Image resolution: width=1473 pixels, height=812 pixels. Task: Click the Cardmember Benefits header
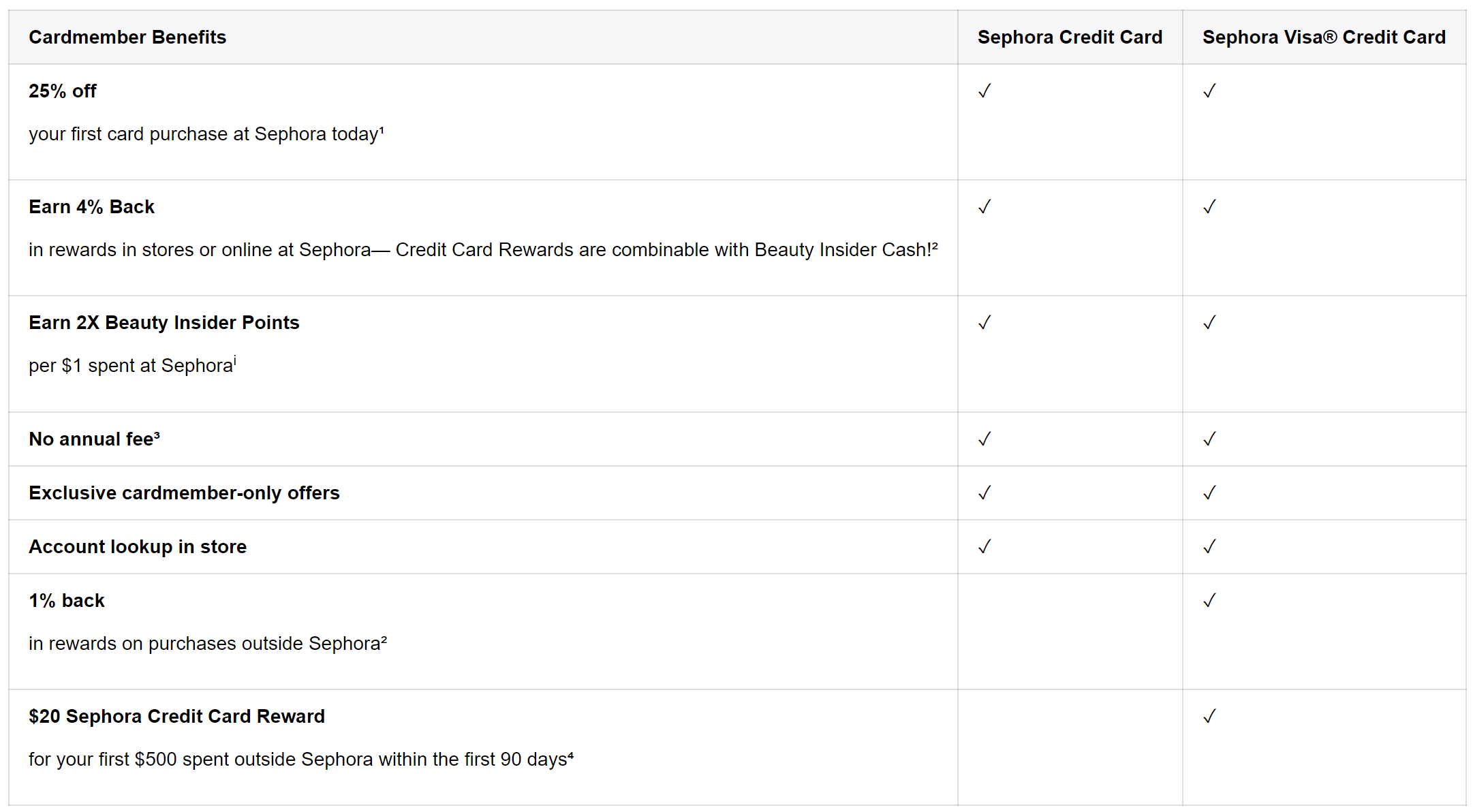click(127, 37)
